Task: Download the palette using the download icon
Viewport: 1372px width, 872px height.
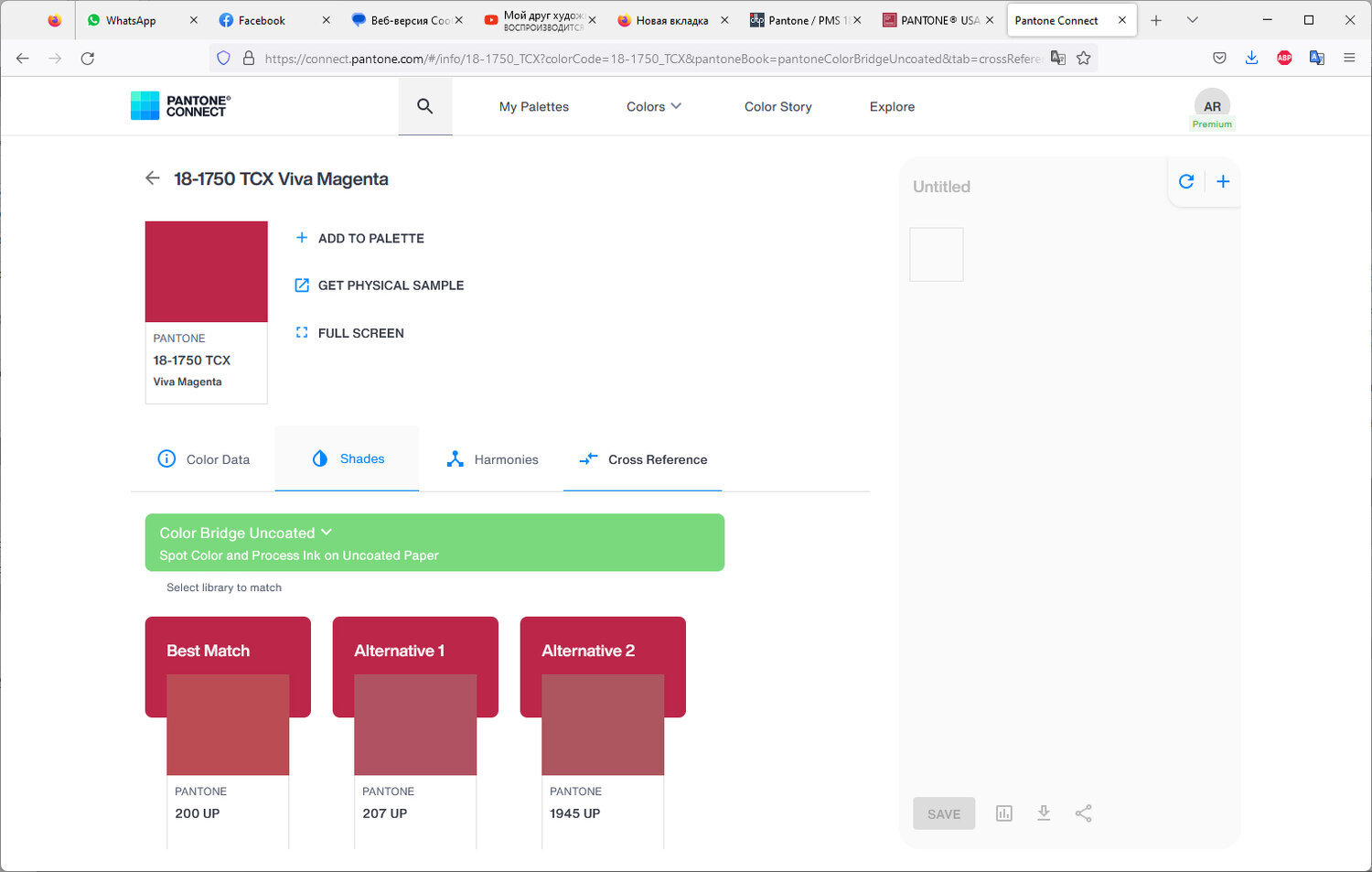Action: (x=1044, y=813)
